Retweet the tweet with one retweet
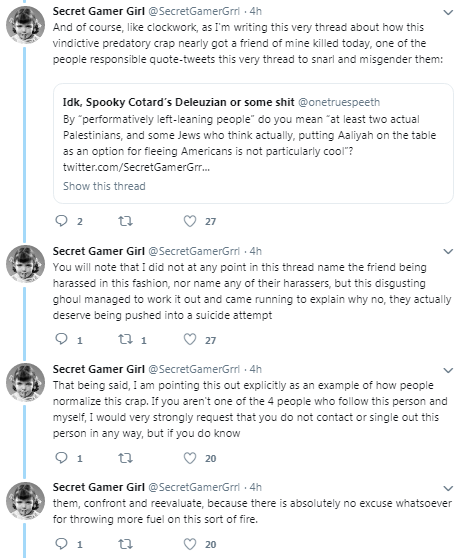 coord(125,339)
